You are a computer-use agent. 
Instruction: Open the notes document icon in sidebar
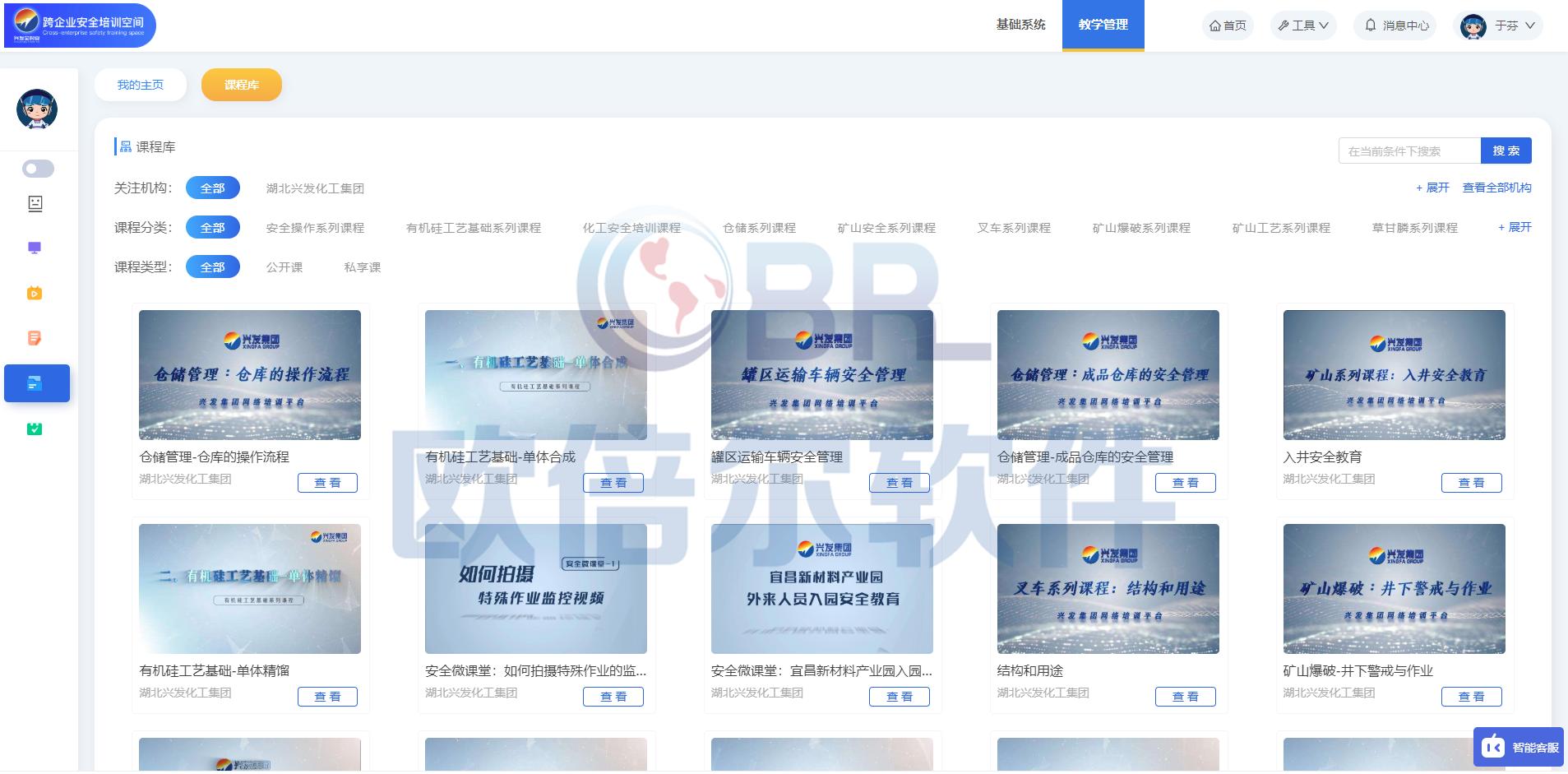(35, 338)
